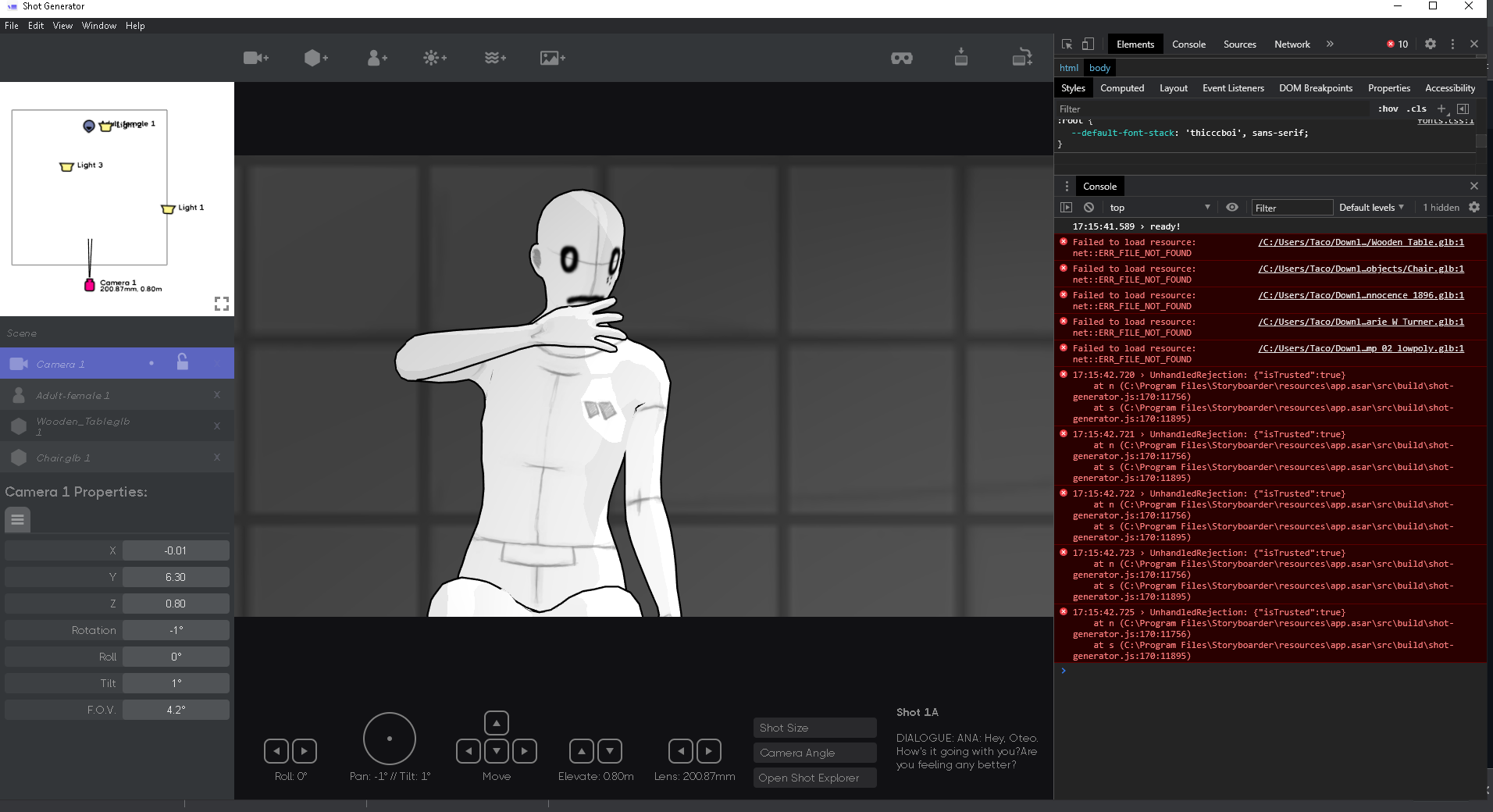
Task: Add a new camera to the scene
Action: (x=256, y=57)
